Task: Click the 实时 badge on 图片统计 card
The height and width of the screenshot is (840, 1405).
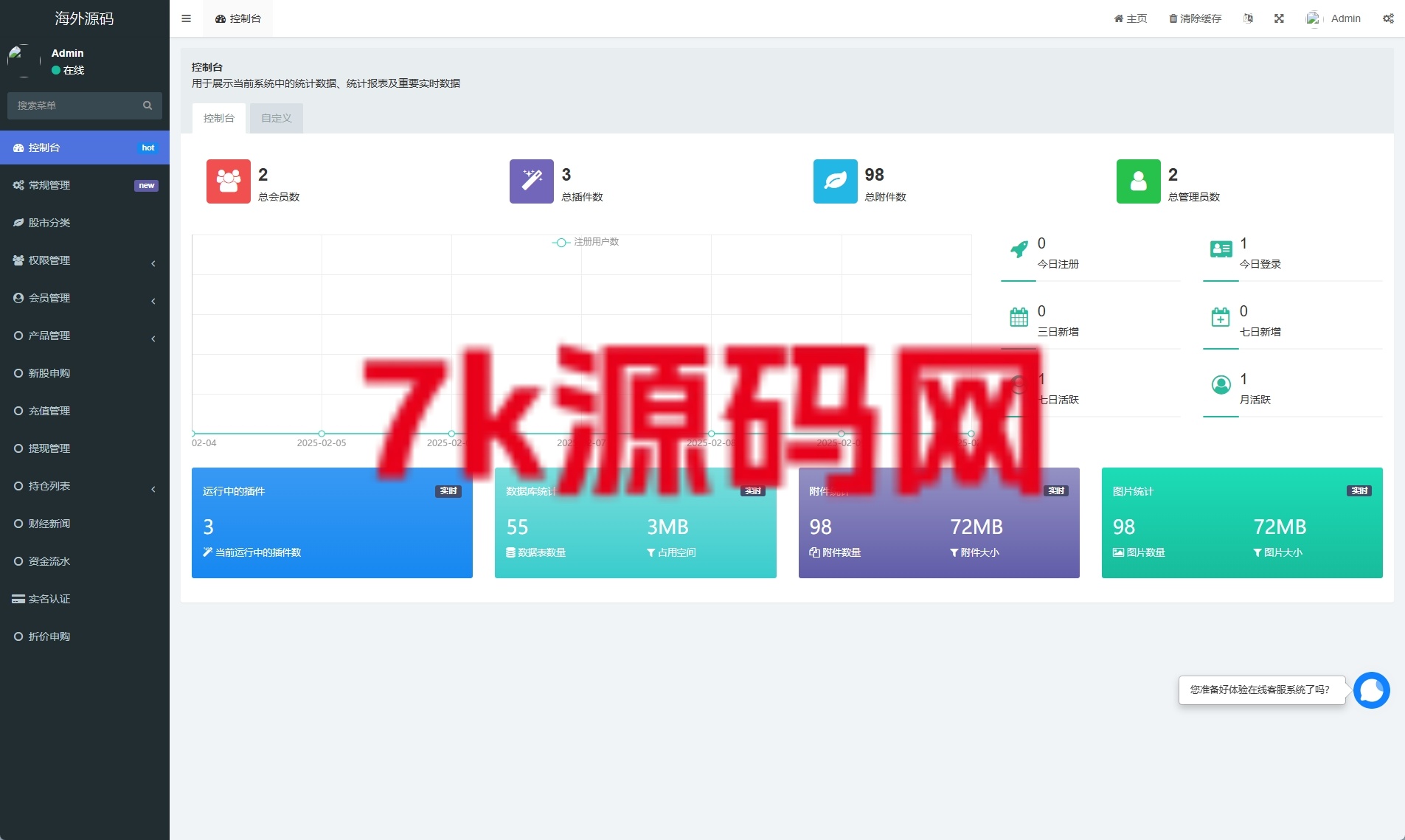Action: point(1359,491)
